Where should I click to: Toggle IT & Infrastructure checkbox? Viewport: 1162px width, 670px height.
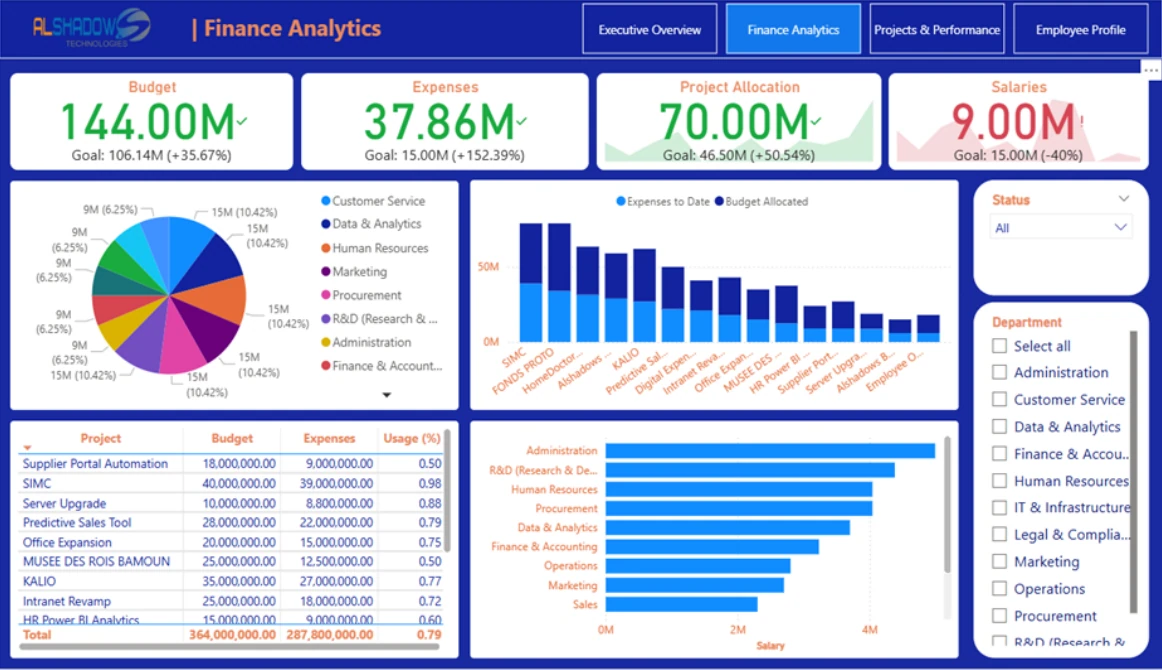point(1000,508)
